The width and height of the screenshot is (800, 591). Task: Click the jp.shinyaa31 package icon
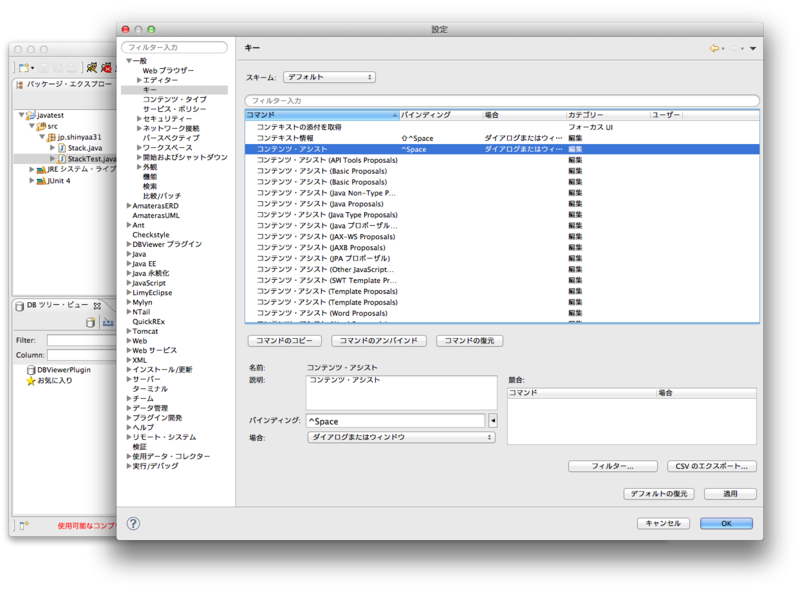(51, 137)
